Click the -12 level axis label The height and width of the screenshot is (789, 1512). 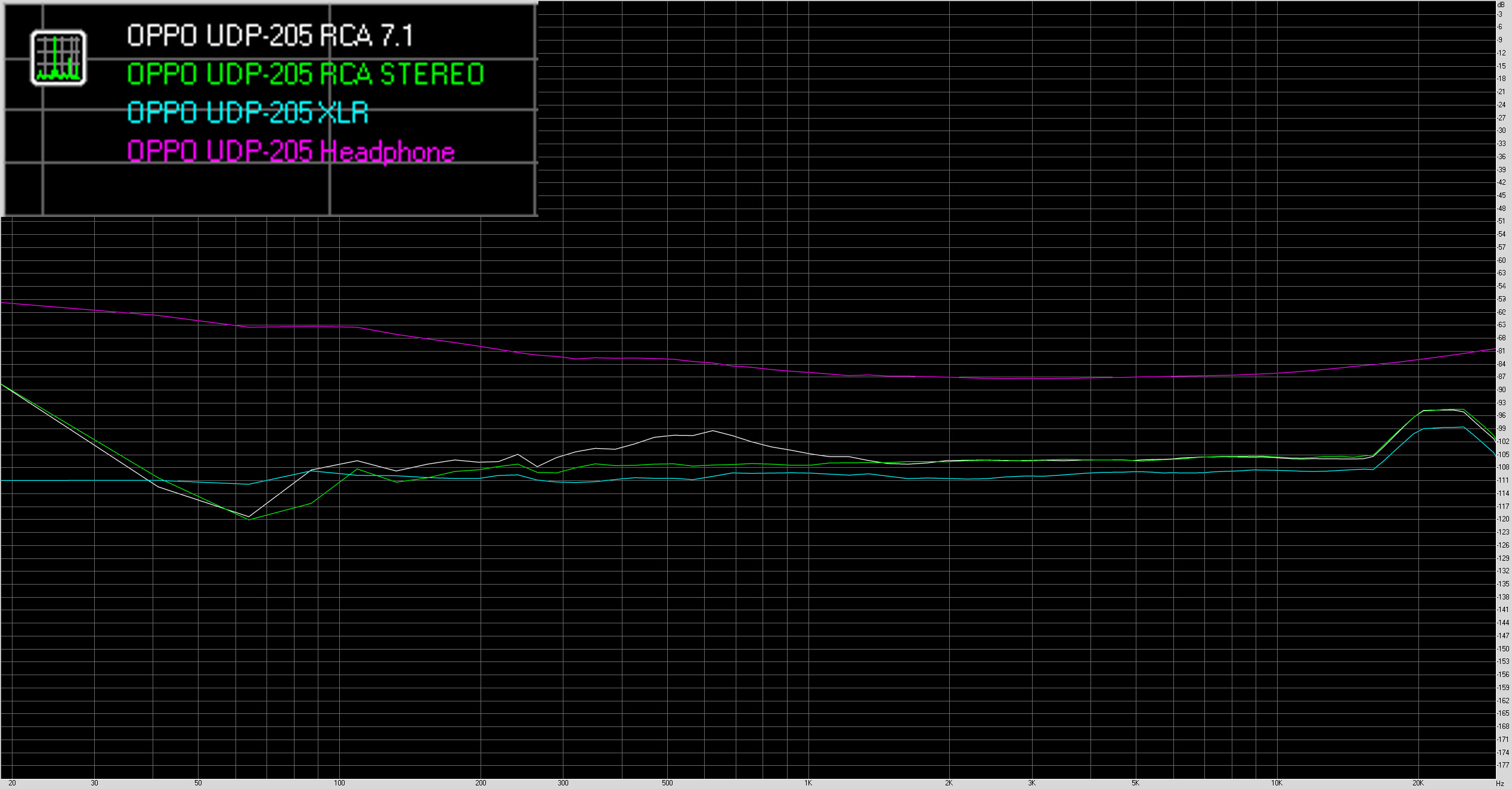point(1502,53)
